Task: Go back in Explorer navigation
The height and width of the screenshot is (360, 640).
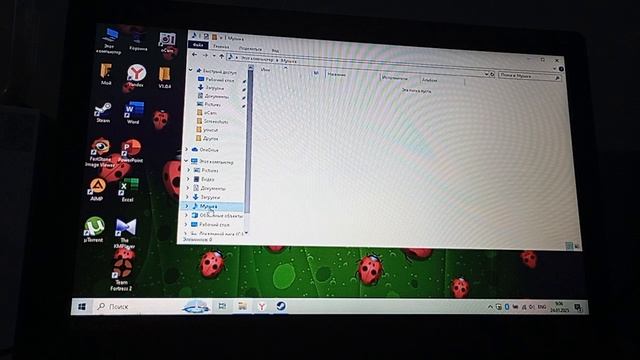Action: click(x=195, y=54)
